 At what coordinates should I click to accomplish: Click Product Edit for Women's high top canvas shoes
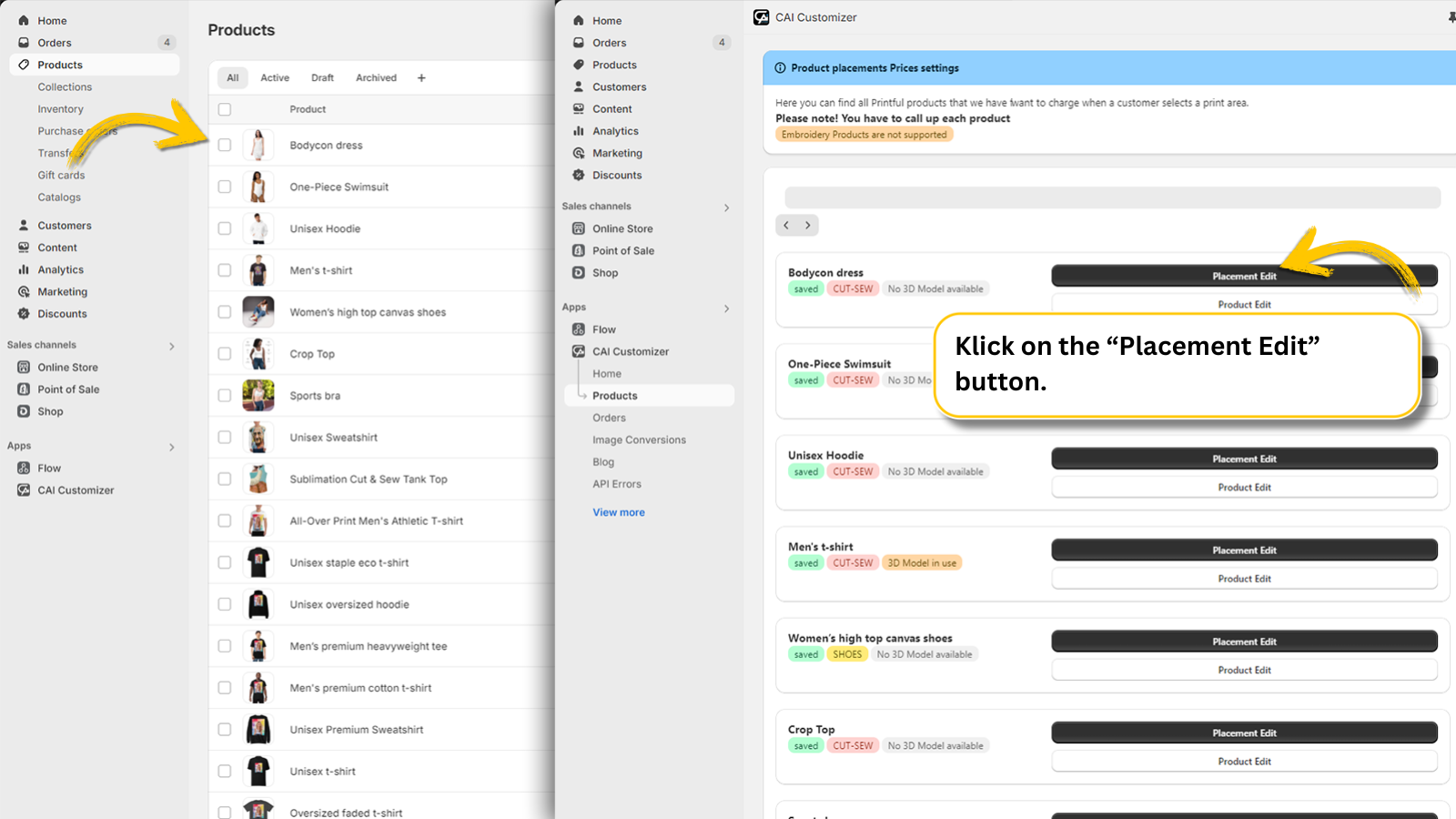tap(1244, 671)
